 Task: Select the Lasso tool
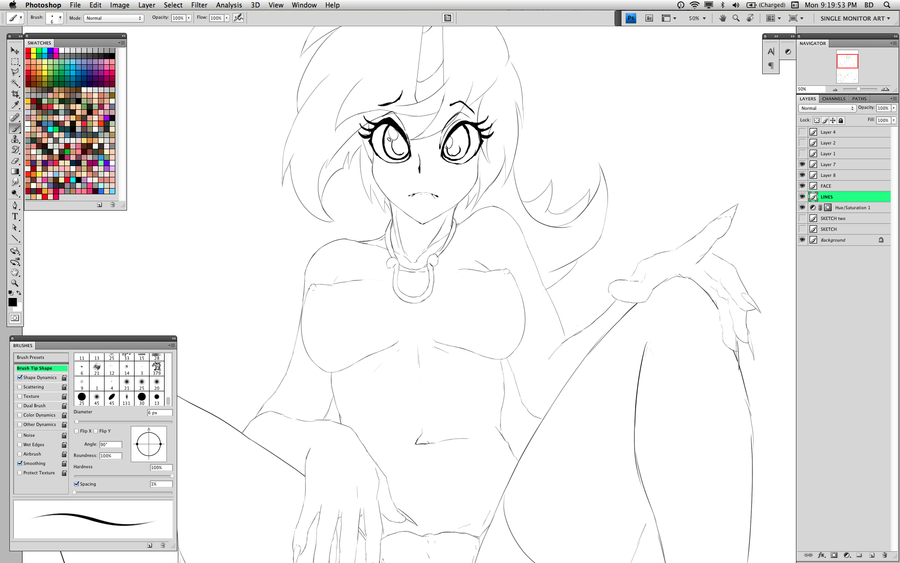[15, 72]
